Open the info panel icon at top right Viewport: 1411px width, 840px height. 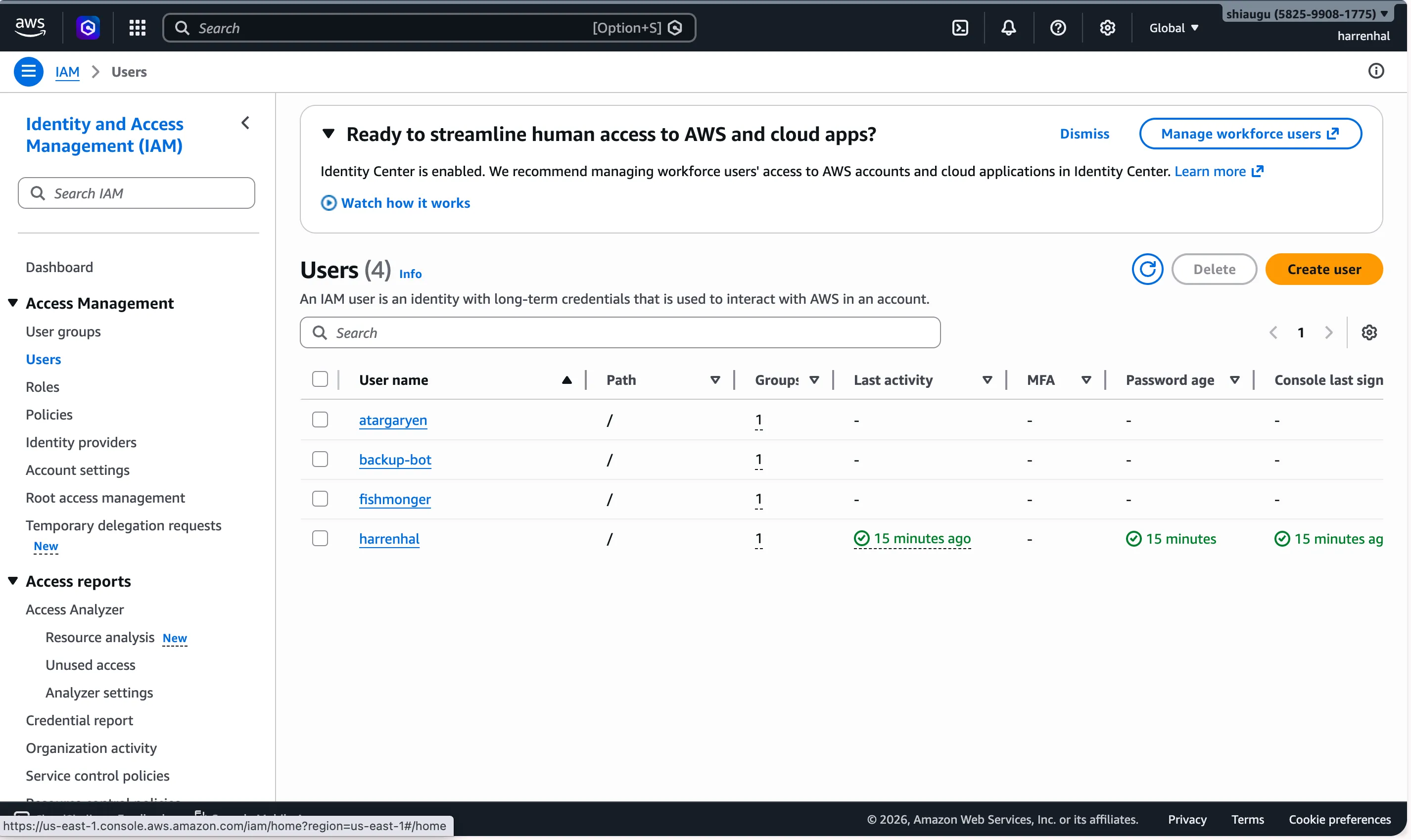pyautogui.click(x=1376, y=71)
